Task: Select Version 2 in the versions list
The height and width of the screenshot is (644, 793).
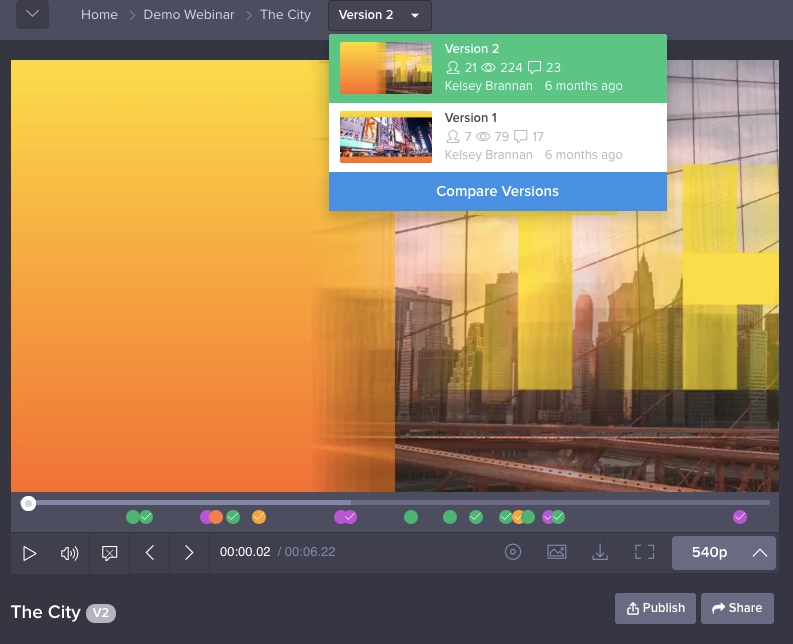Action: coord(498,68)
